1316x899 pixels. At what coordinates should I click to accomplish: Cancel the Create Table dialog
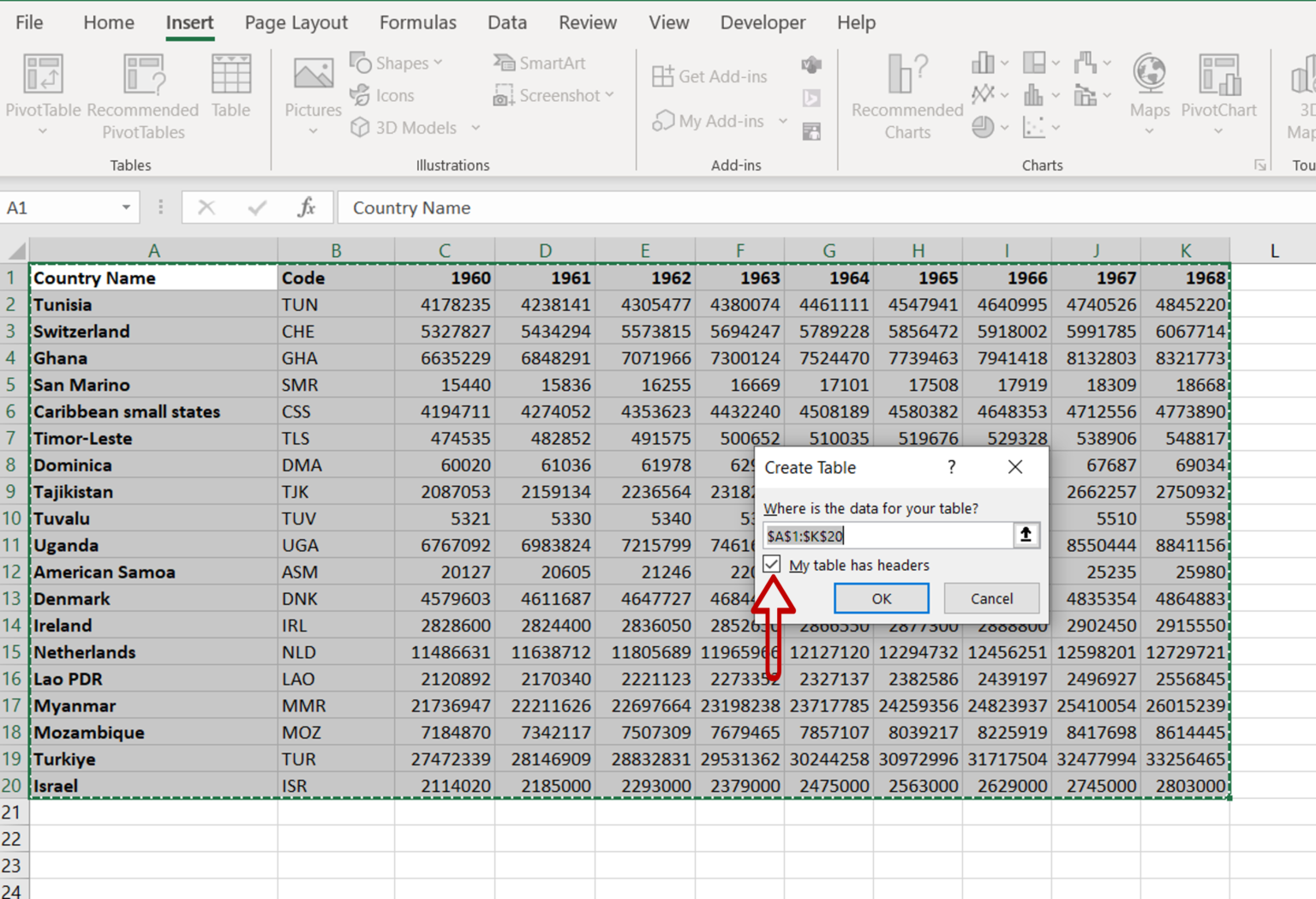[x=991, y=598]
